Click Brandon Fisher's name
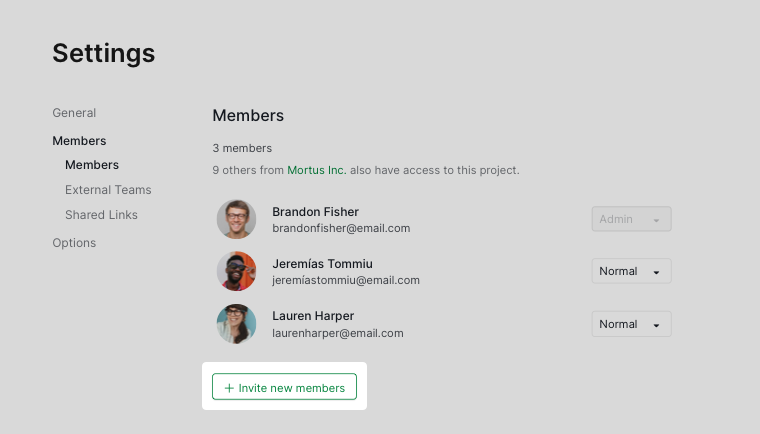760x434 pixels. coord(316,212)
